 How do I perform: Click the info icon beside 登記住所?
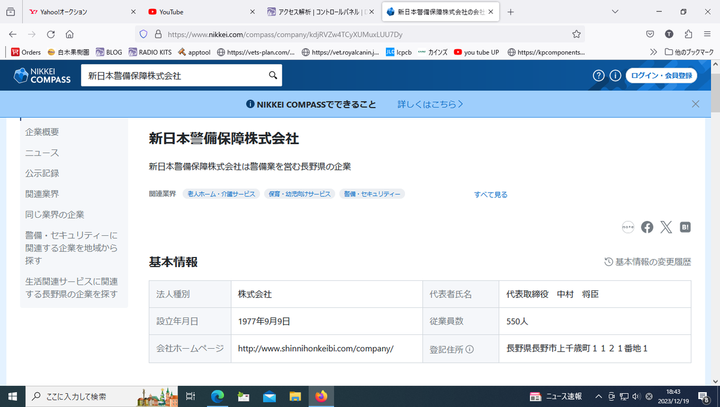click(469, 349)
